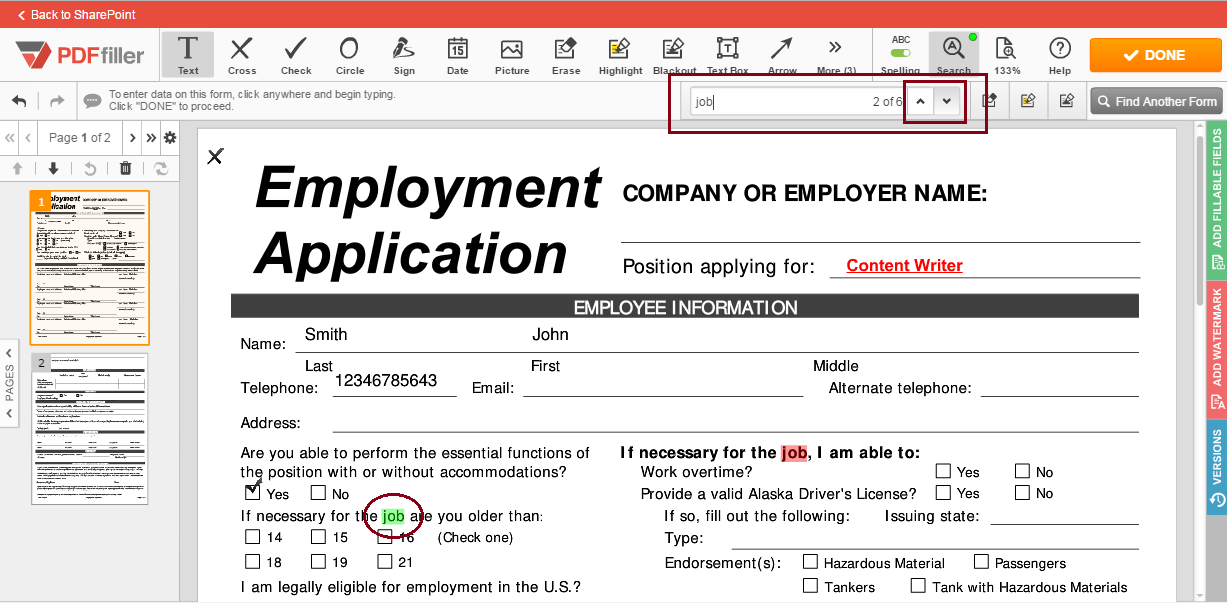This screenshot has height=603, width=1227.
Task: Go Back to SharePoint
Action: [x=76, y=14]
